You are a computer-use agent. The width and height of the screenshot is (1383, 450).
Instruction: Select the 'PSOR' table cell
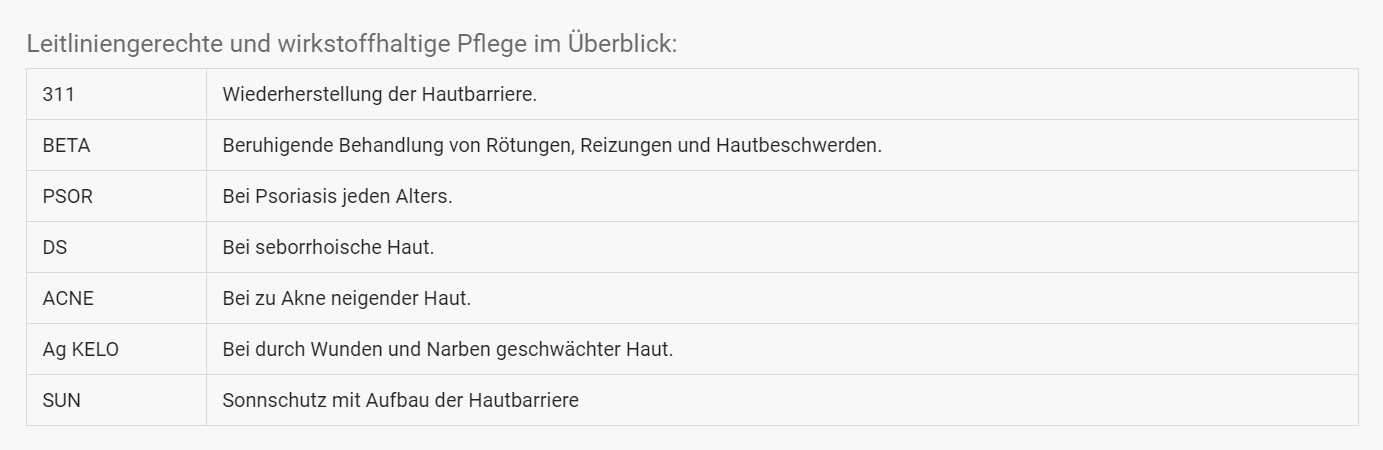click(67, 196)
